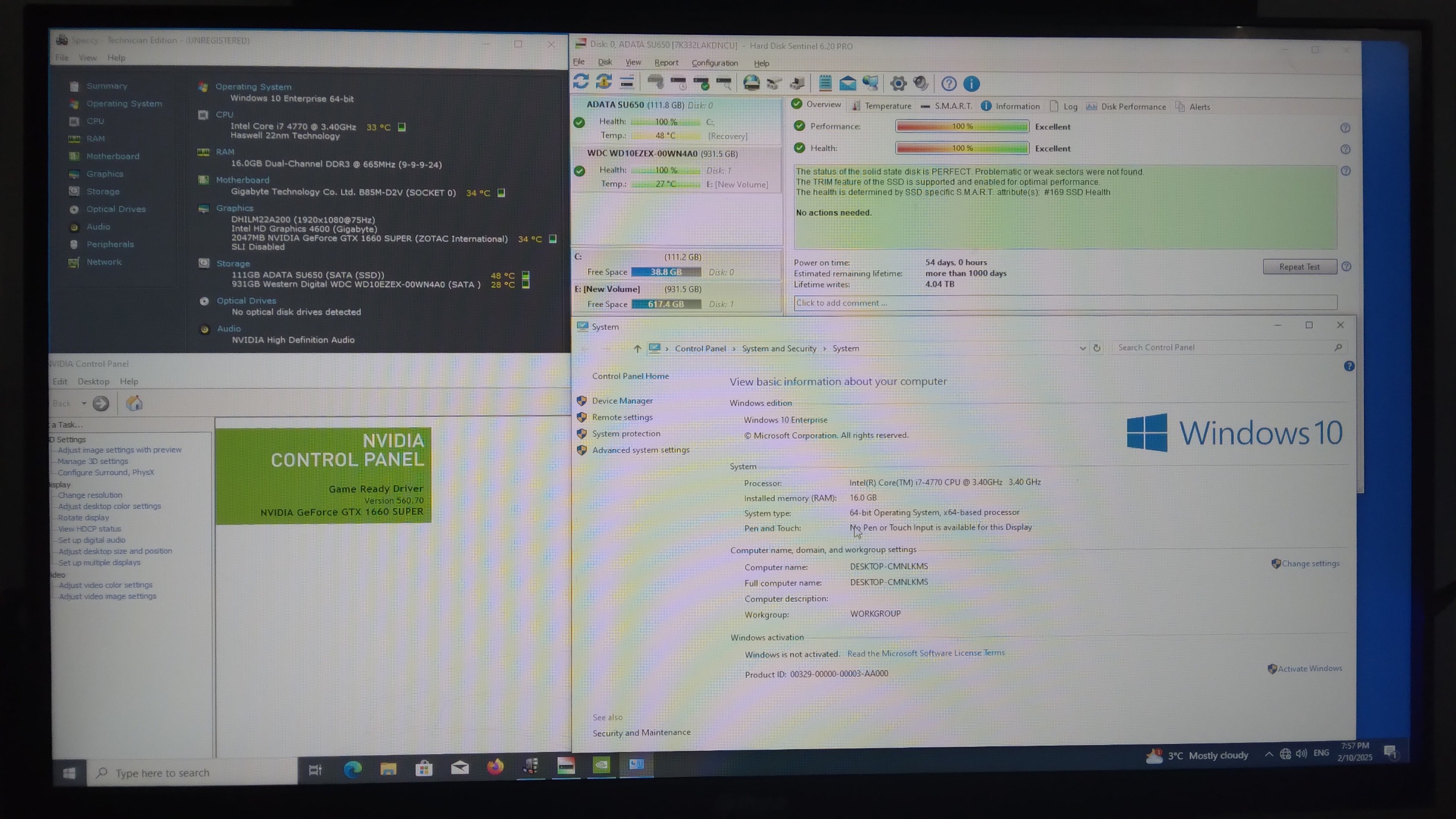Switch to the Temperature tab
The width and height of the screenshot is (1456, 819).
coord(881,106)
